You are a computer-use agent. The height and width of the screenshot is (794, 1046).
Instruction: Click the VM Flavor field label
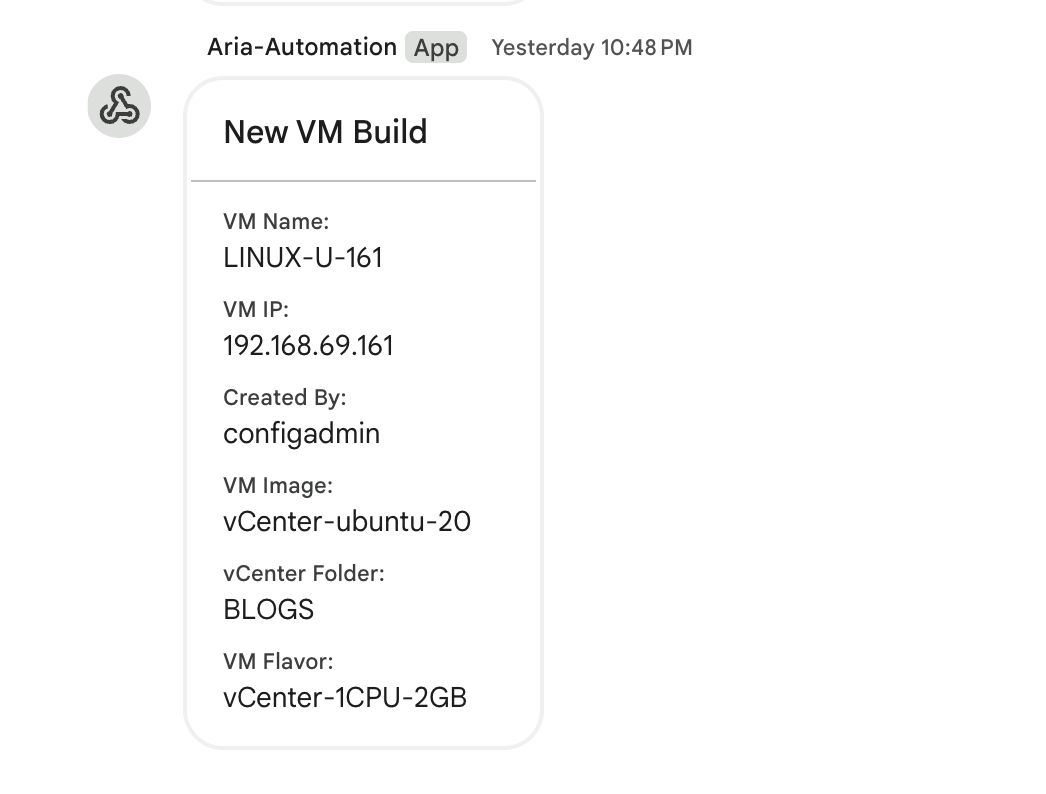pyautogui.click(x=278, y=662)
